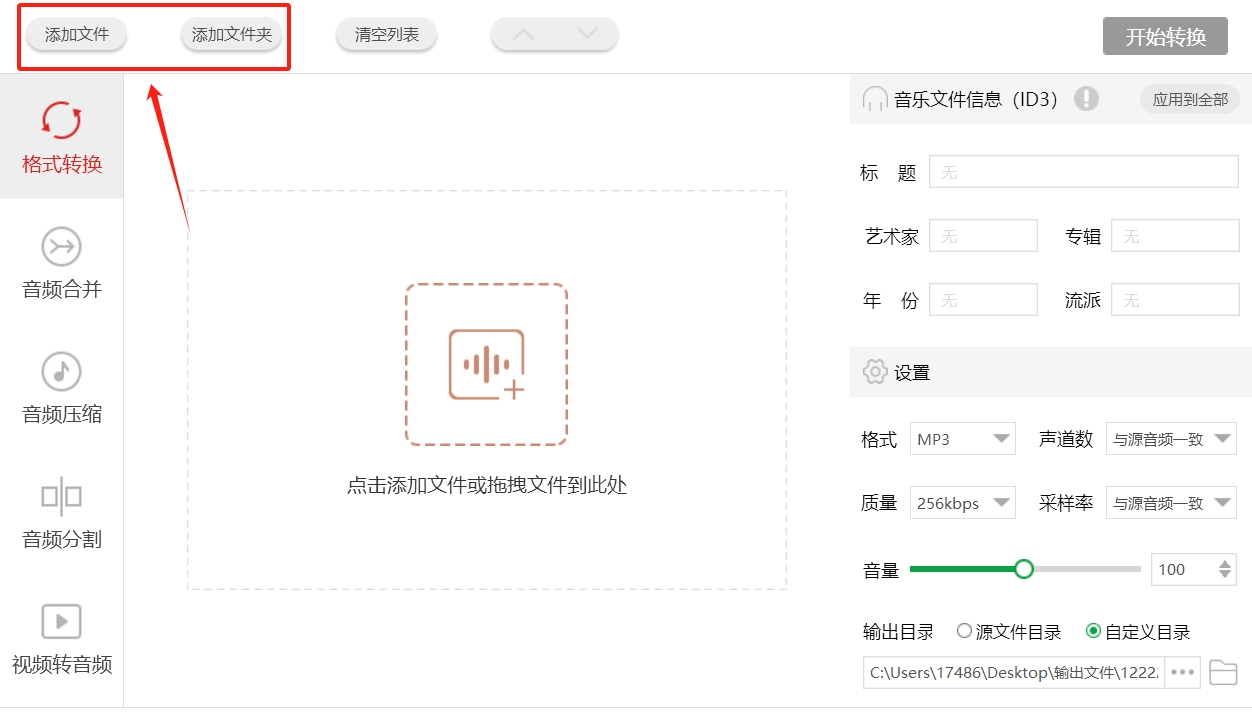Click the output directory path field

(x=1014, y=672)
